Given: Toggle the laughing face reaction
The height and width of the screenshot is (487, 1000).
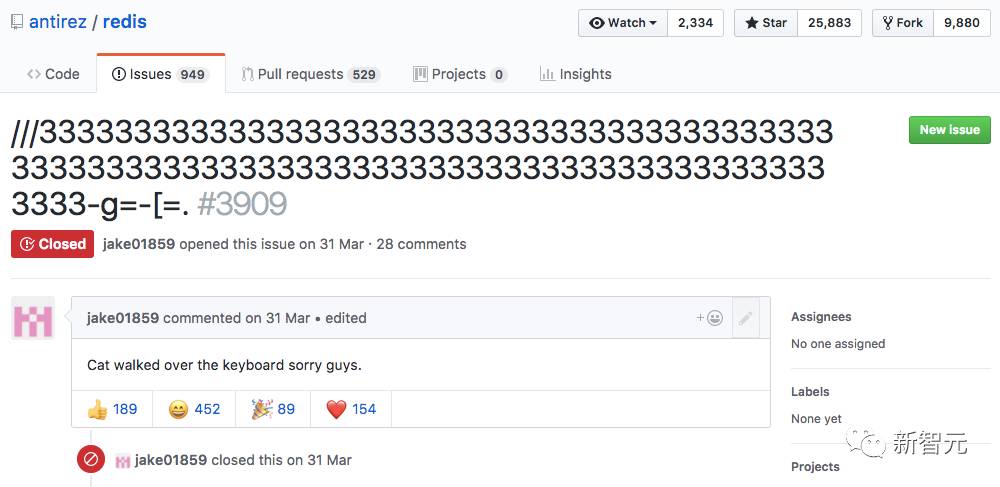Looking at the screenshot, I should point(194,409).
